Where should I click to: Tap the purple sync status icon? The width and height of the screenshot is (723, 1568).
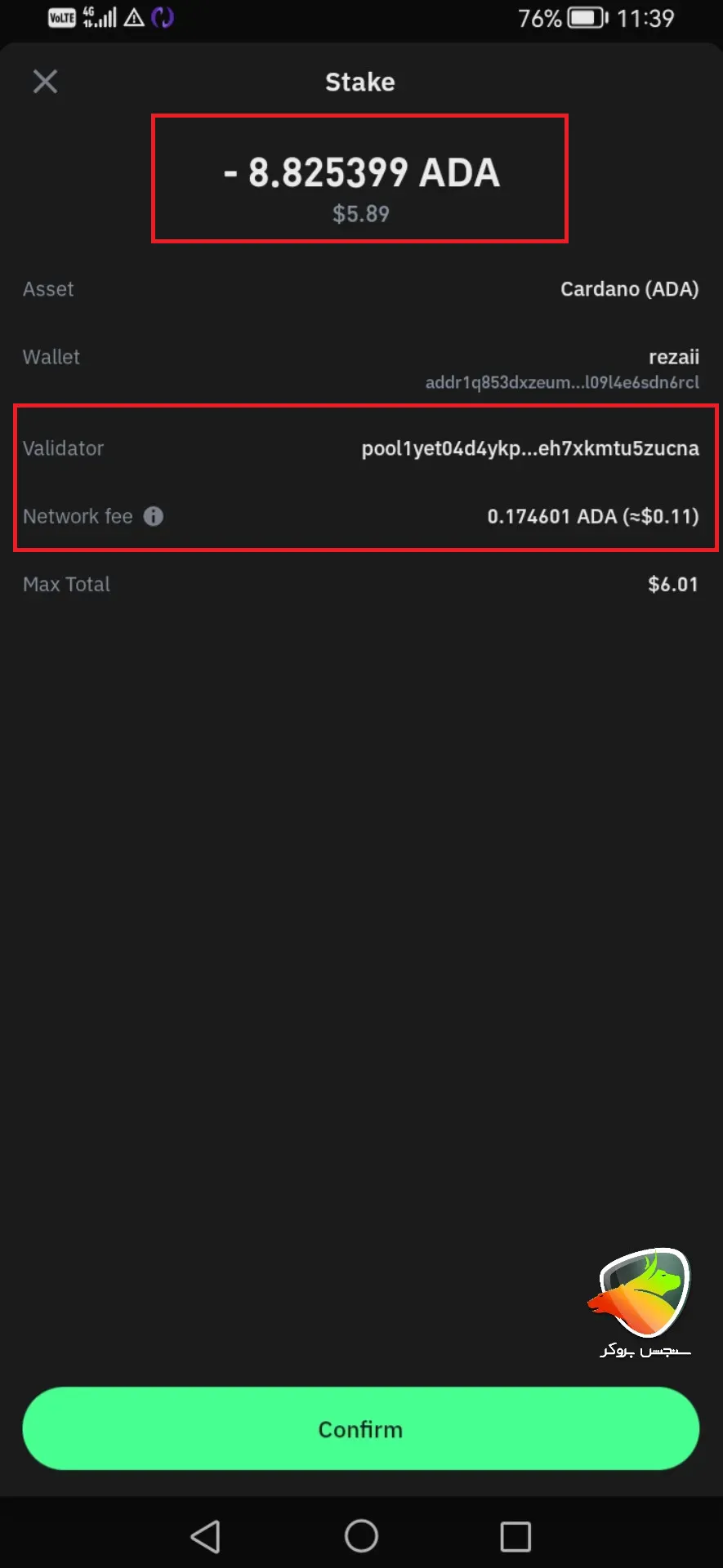[x=163, y=18]
